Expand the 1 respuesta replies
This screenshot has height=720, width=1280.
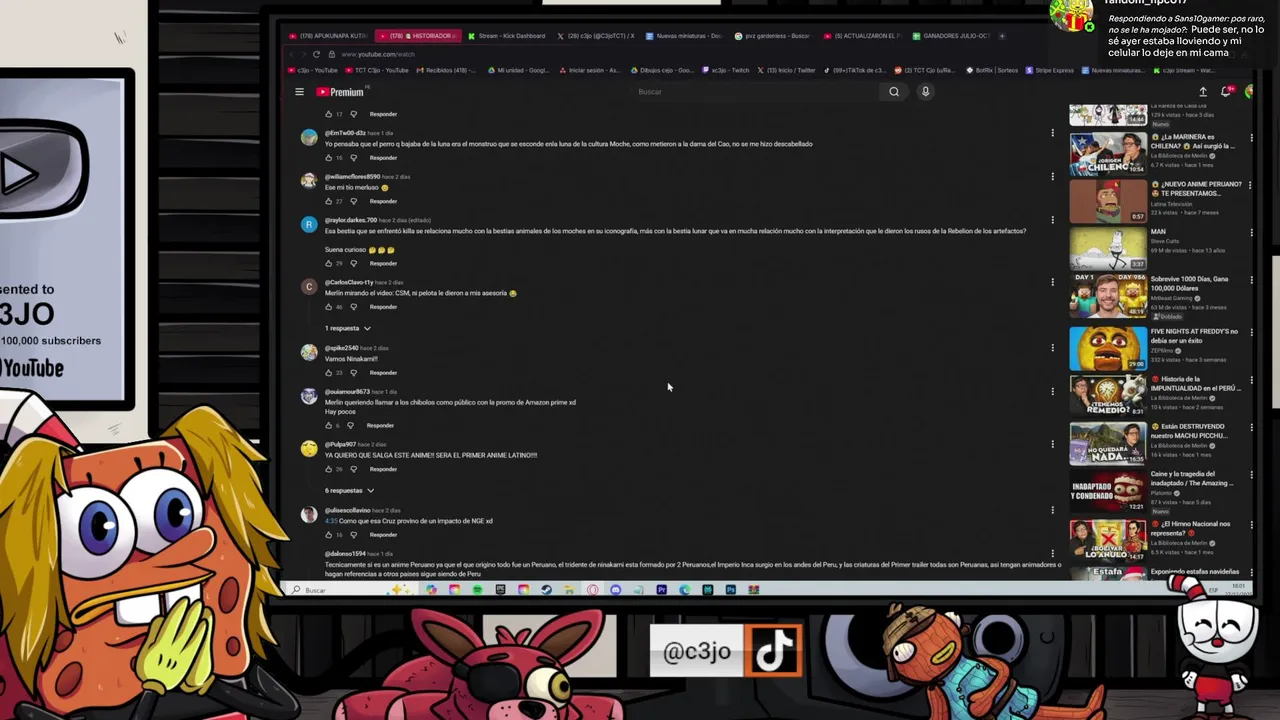click(347, 328)
